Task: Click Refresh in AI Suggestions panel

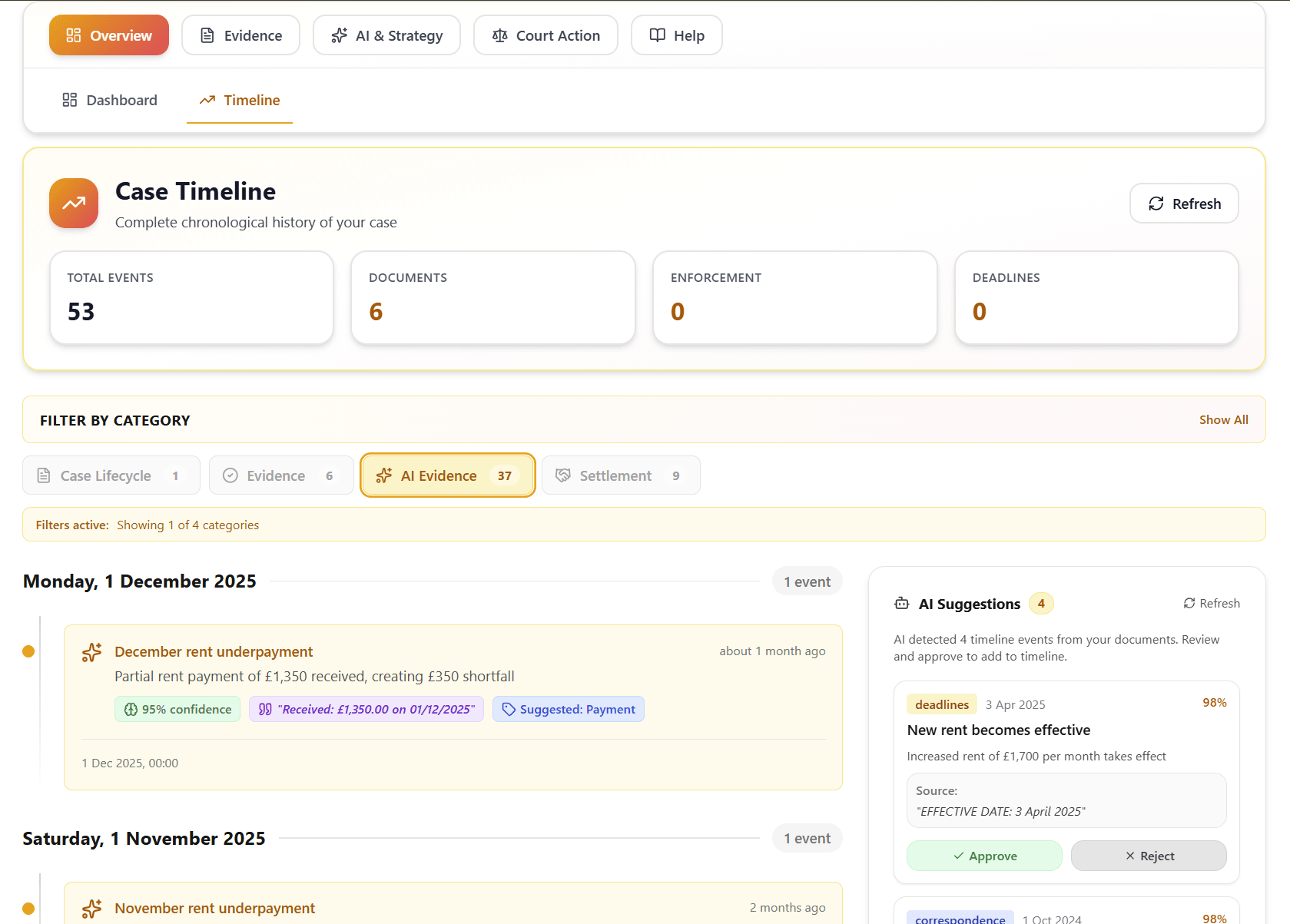Action: tap(1212, 604)
